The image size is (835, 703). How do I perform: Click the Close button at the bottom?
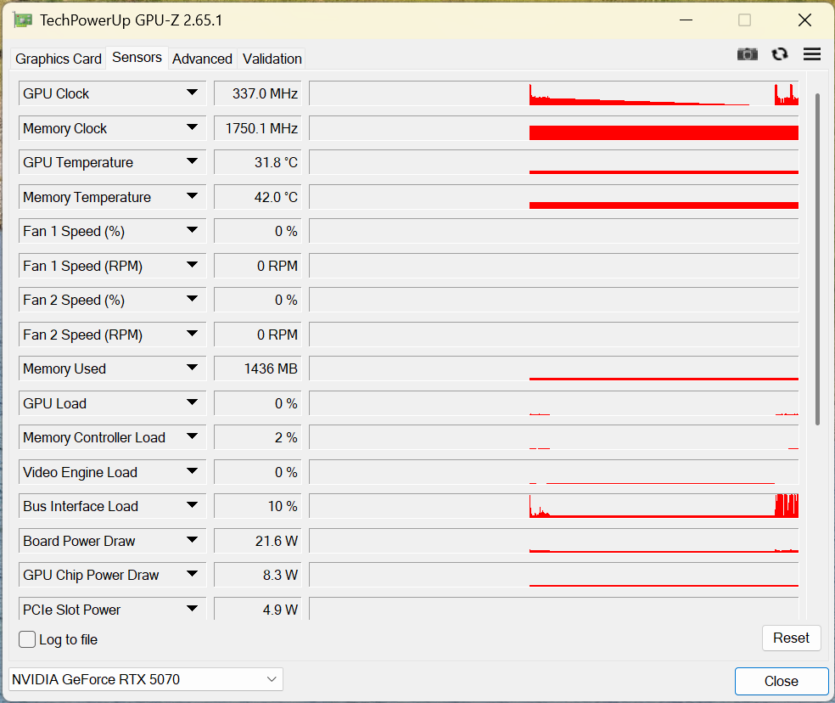[781, 681]
